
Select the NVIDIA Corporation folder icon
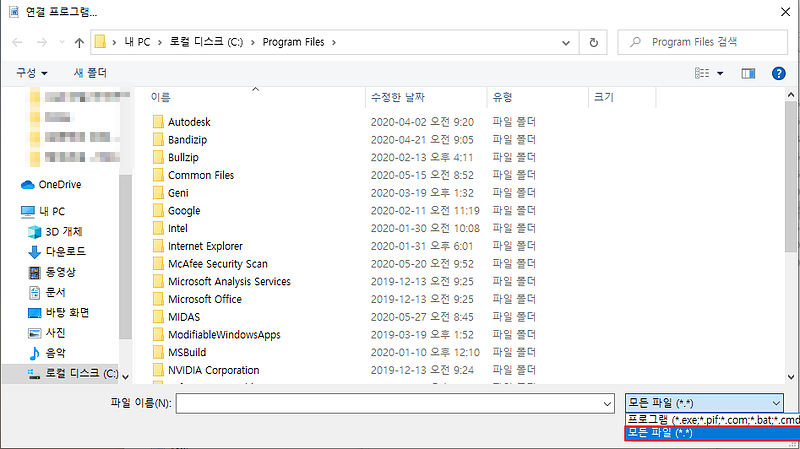coord(159,370)
